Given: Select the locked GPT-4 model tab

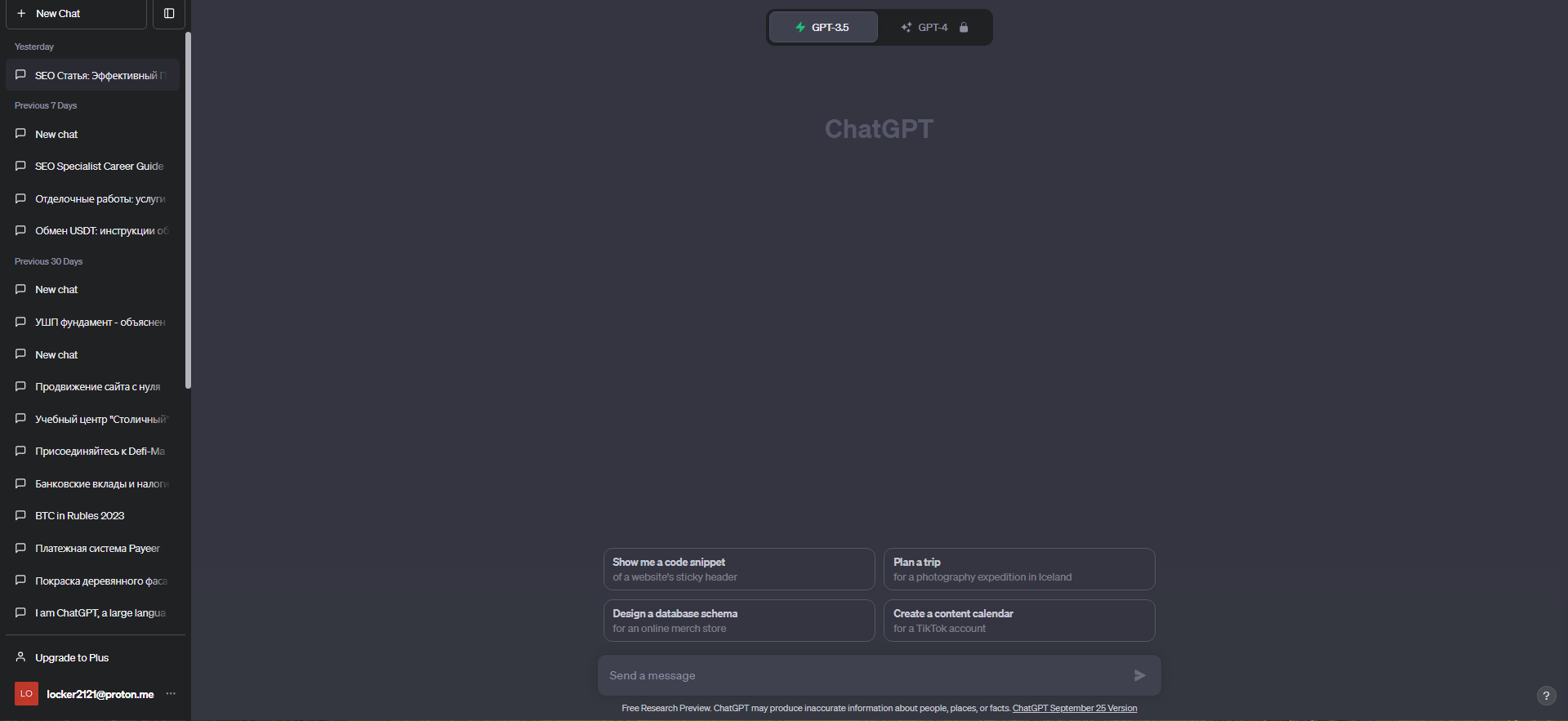Looking at the screenshot, I should (934, 27).
